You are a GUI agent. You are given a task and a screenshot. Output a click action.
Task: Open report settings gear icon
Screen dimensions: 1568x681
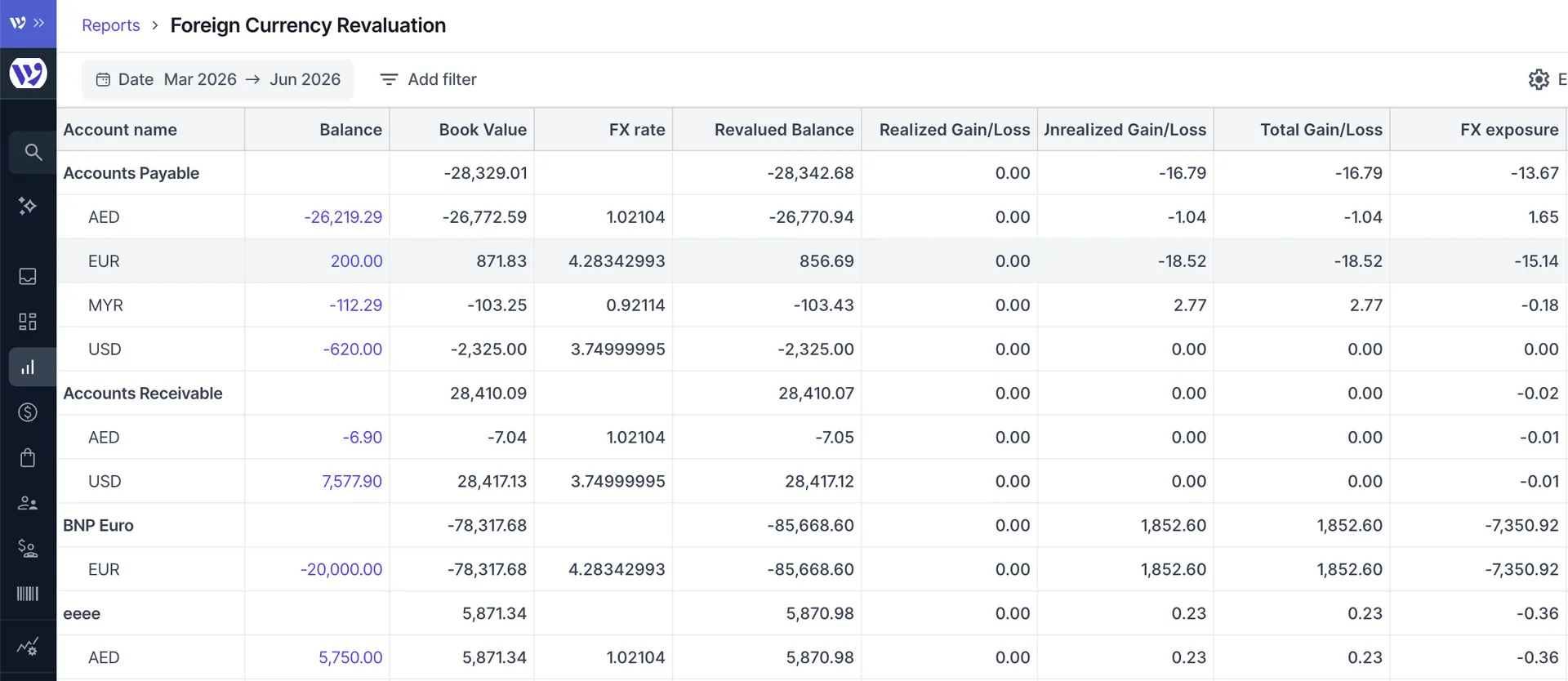click(1539, 79)
